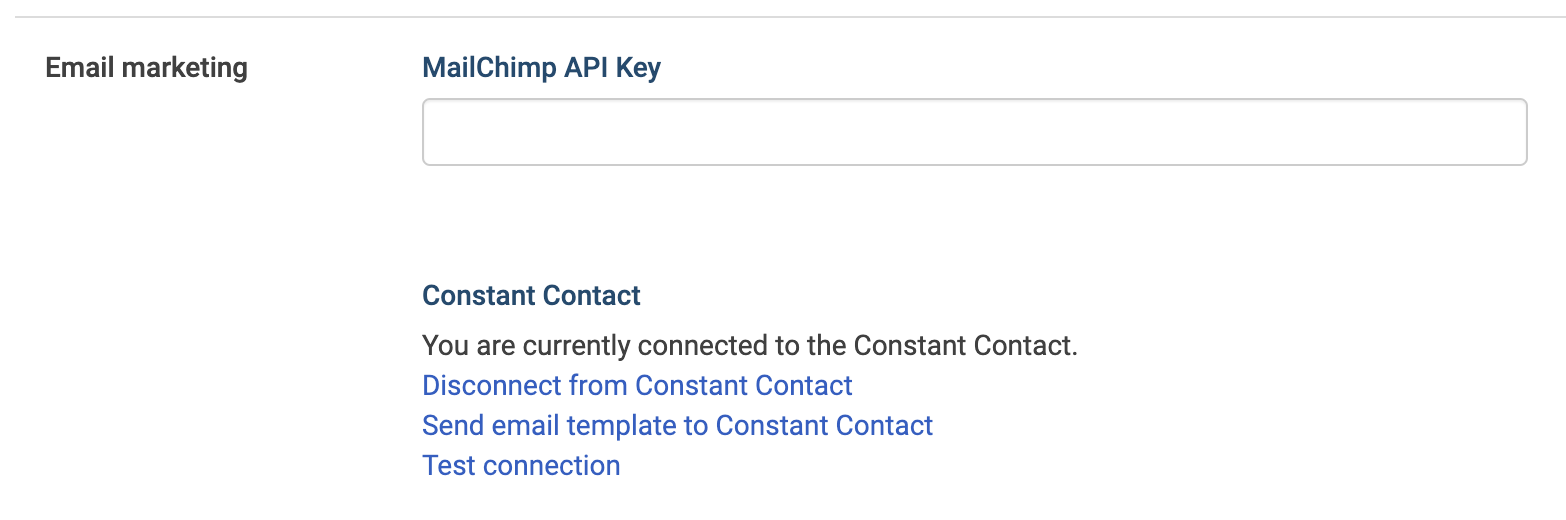
Task: Focus the empty API key text box
Action: [x=975, y=132]
